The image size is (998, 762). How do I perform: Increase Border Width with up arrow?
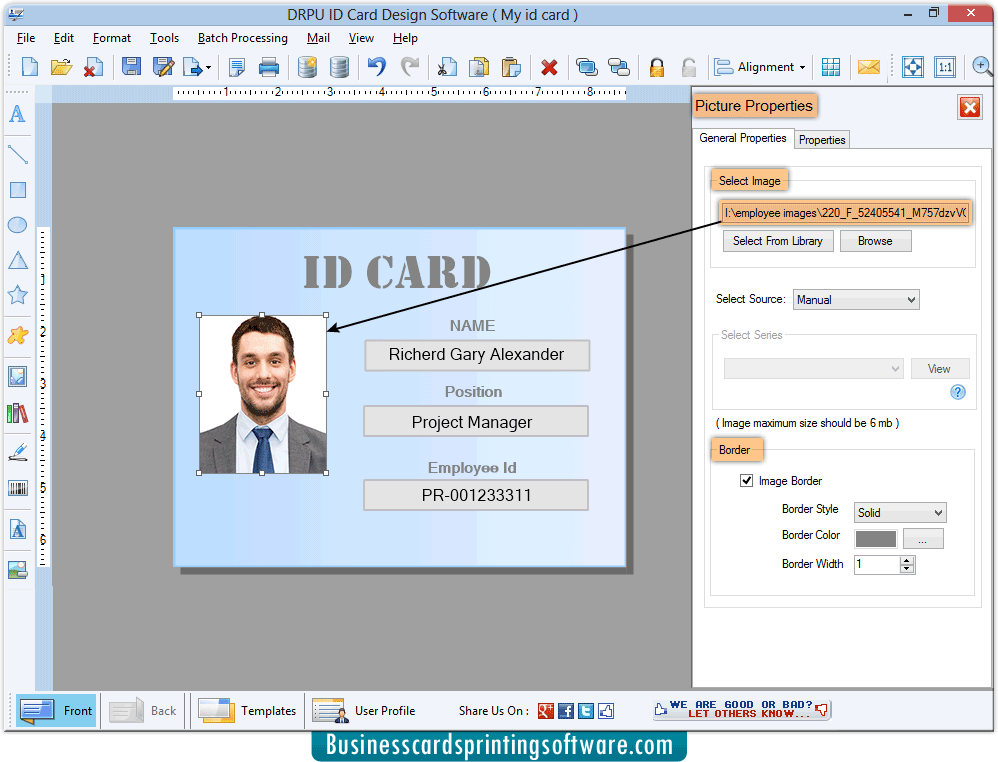[908, 560]
